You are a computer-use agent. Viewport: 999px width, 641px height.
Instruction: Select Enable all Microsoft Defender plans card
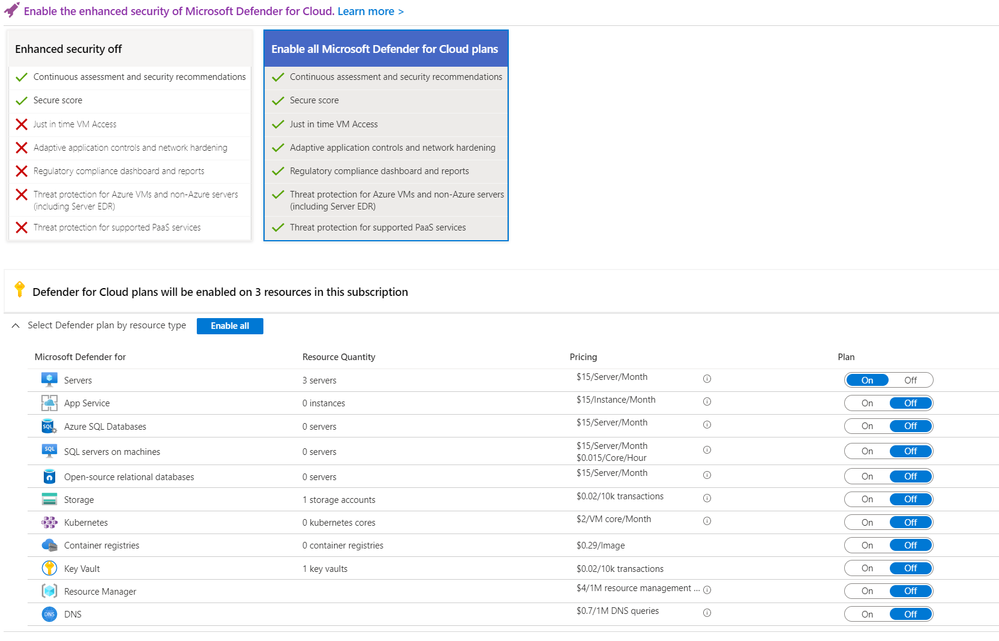coord(385,49)
